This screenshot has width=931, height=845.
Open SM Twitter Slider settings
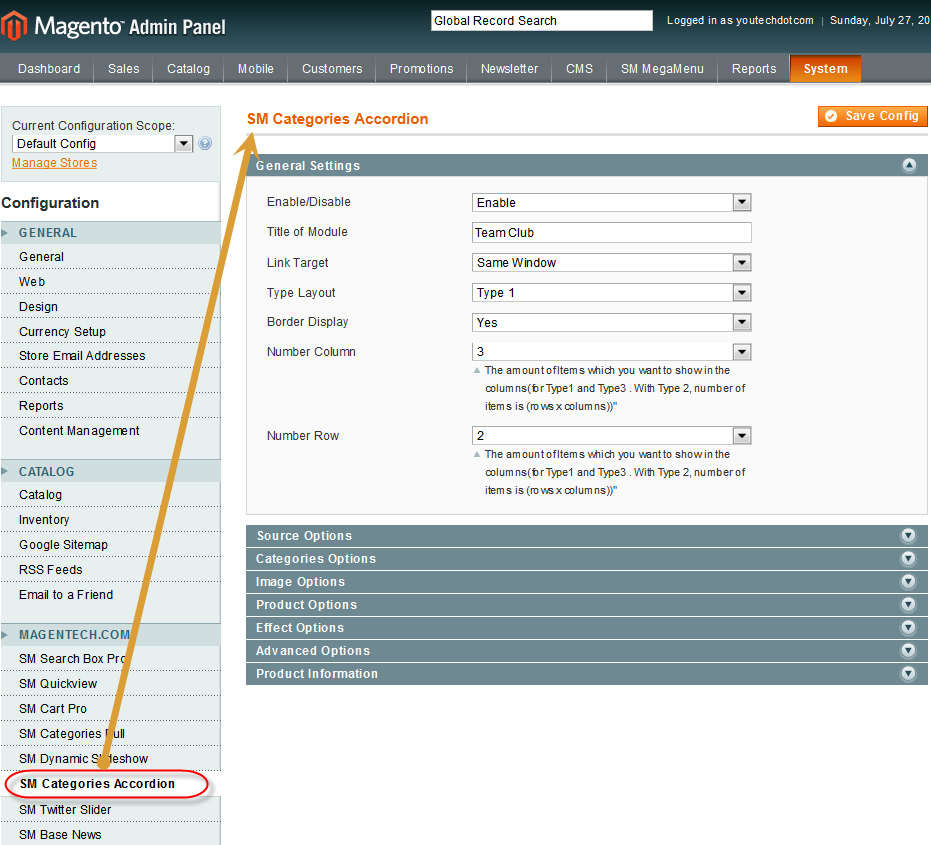coord(110,809)
